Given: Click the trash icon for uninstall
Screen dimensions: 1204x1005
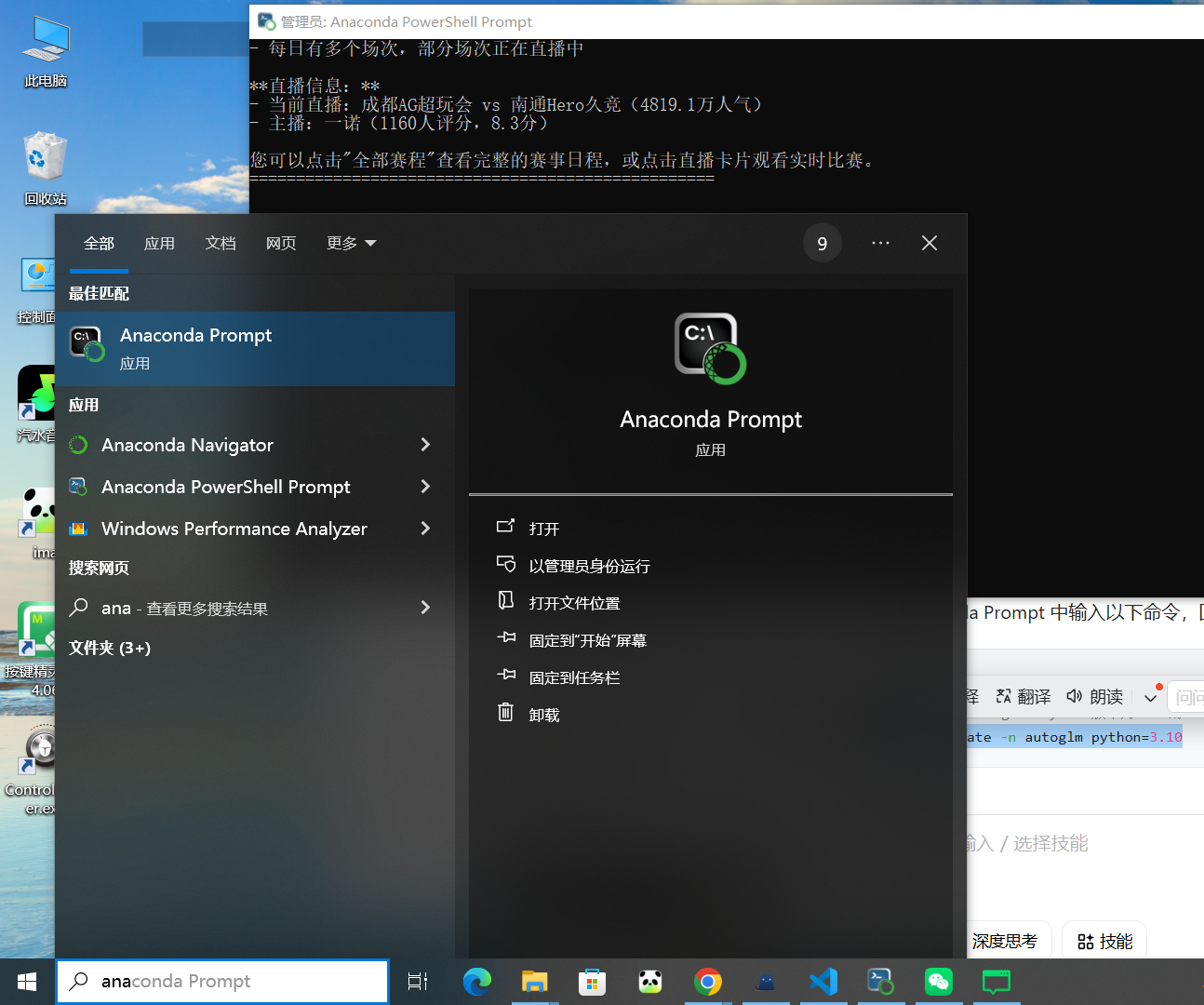Looking at the screenshot, I should 505,713.
